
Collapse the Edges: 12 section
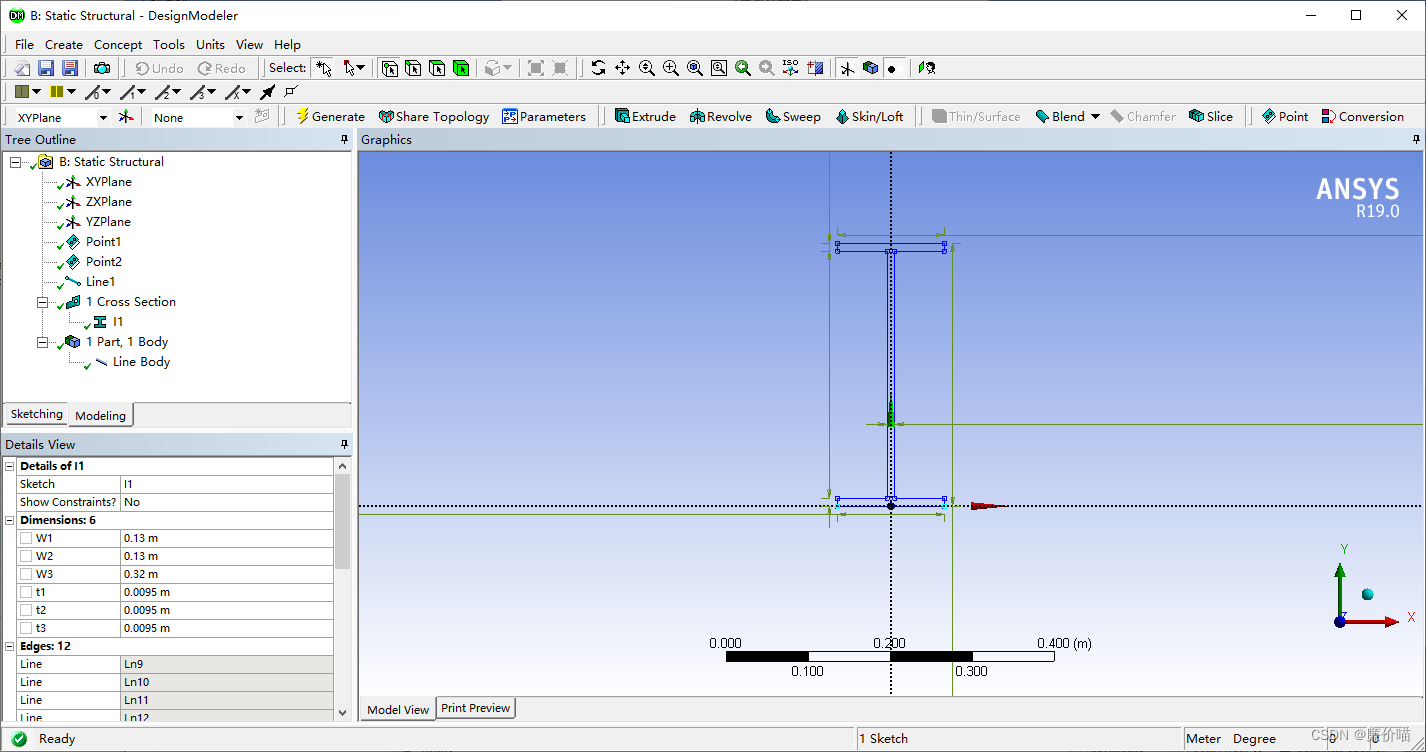[x=10, y=646]
